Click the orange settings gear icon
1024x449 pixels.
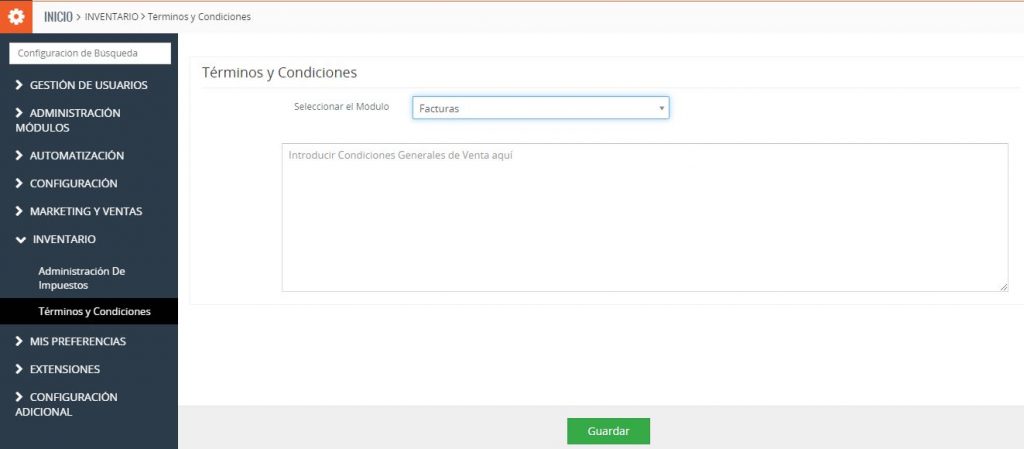click(x=16, y=17)
